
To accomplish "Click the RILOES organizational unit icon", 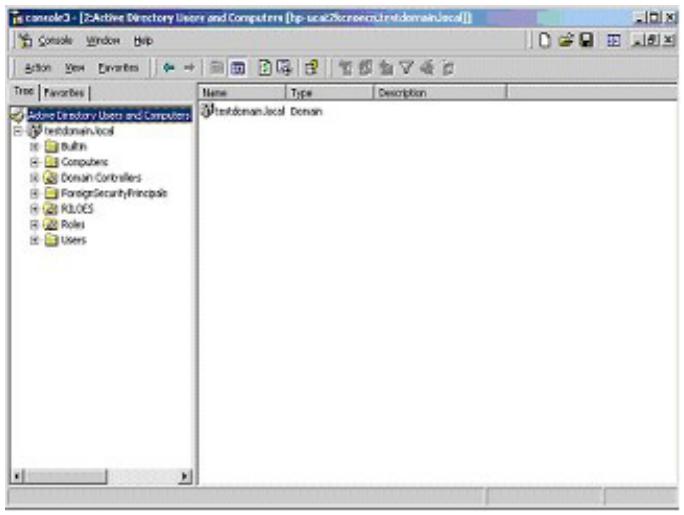I will [x=51, y=209].
